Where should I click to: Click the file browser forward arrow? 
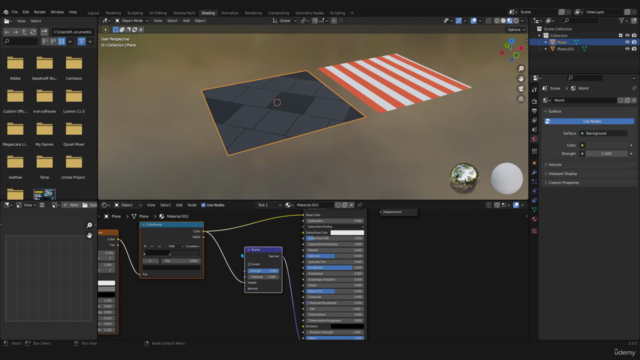16,32
